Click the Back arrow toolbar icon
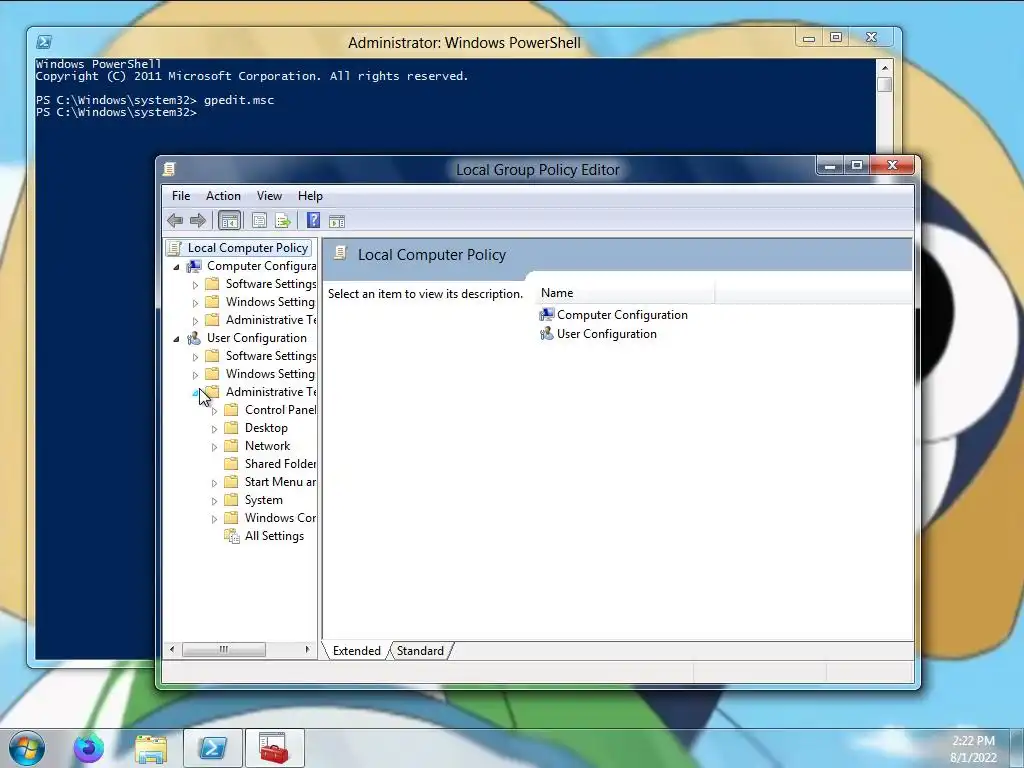 click(174, 221)
